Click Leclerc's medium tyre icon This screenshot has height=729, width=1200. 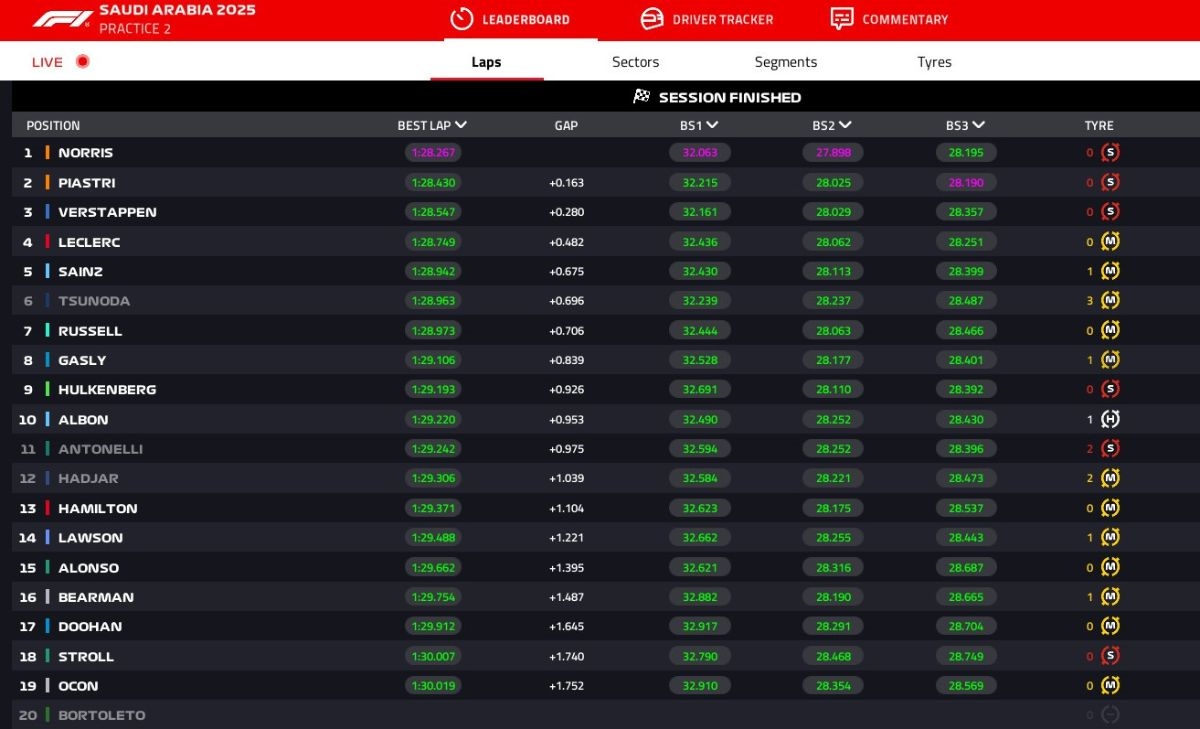[x=1110, y=242]
